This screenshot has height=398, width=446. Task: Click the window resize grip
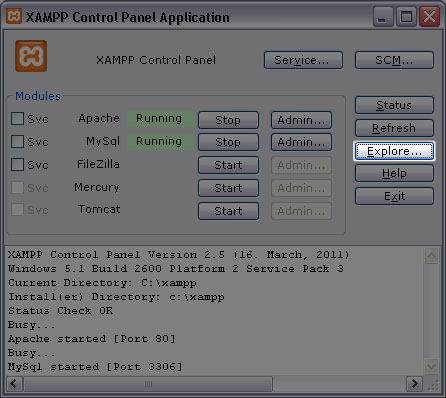pyautogui.click(x=433, y=385)
